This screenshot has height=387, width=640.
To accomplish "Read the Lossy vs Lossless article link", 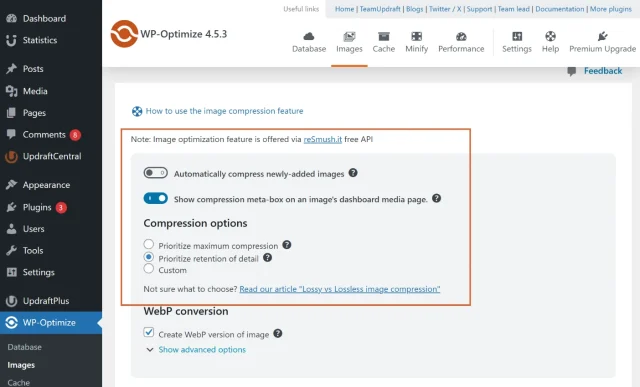I will click(x=340, y=289).
